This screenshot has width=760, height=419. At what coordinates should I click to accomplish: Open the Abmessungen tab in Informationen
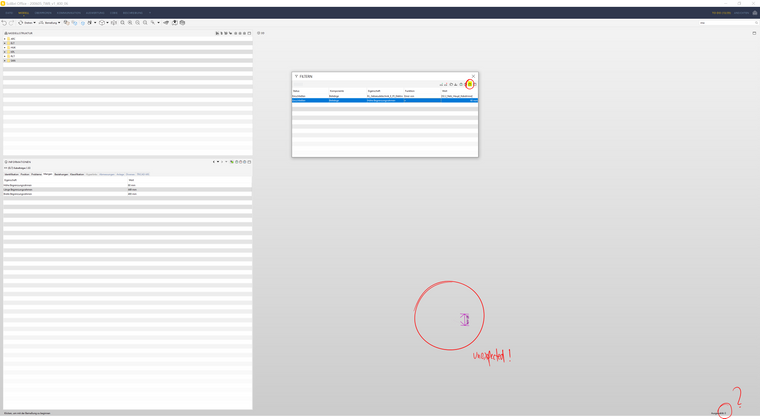[x=107, y=174]
